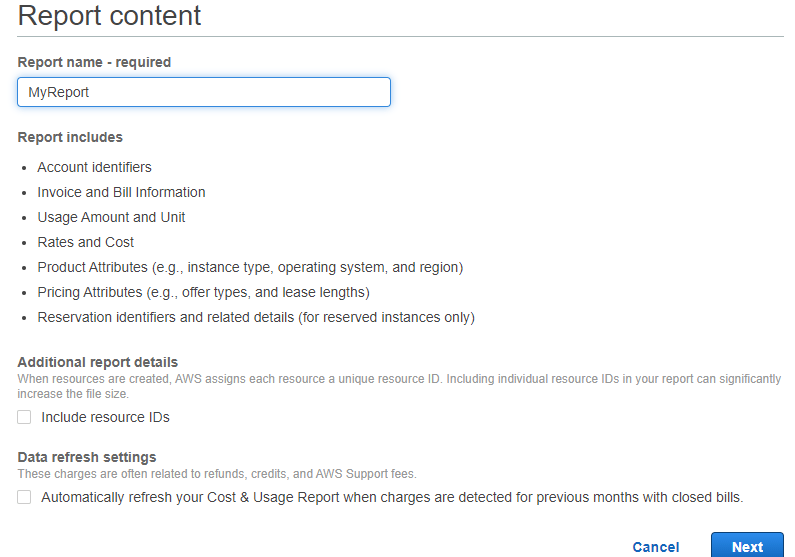Proceed with the Next button
This screenshot has width=795, height=557.
pos(747,546)
